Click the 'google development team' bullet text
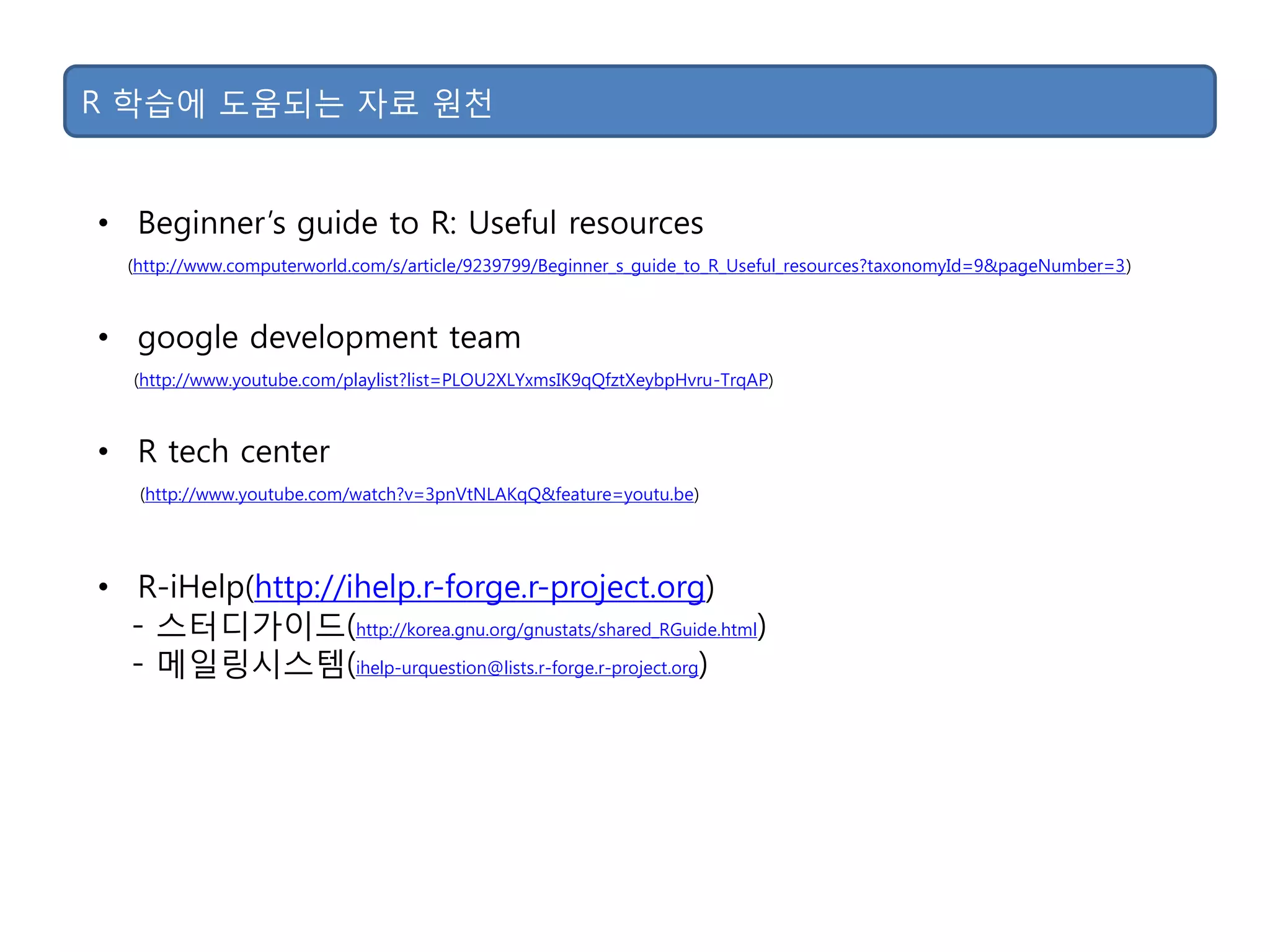Image resolution: width=1270 pixels, height=952 pixels. pos(329,338)
